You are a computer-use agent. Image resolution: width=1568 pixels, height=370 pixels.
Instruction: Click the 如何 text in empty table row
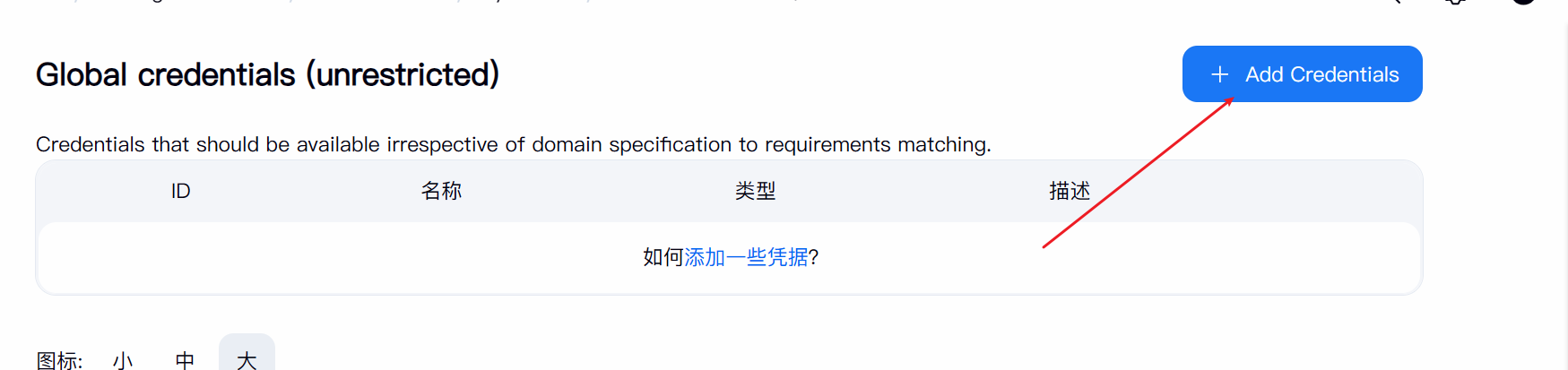[663, 257]
